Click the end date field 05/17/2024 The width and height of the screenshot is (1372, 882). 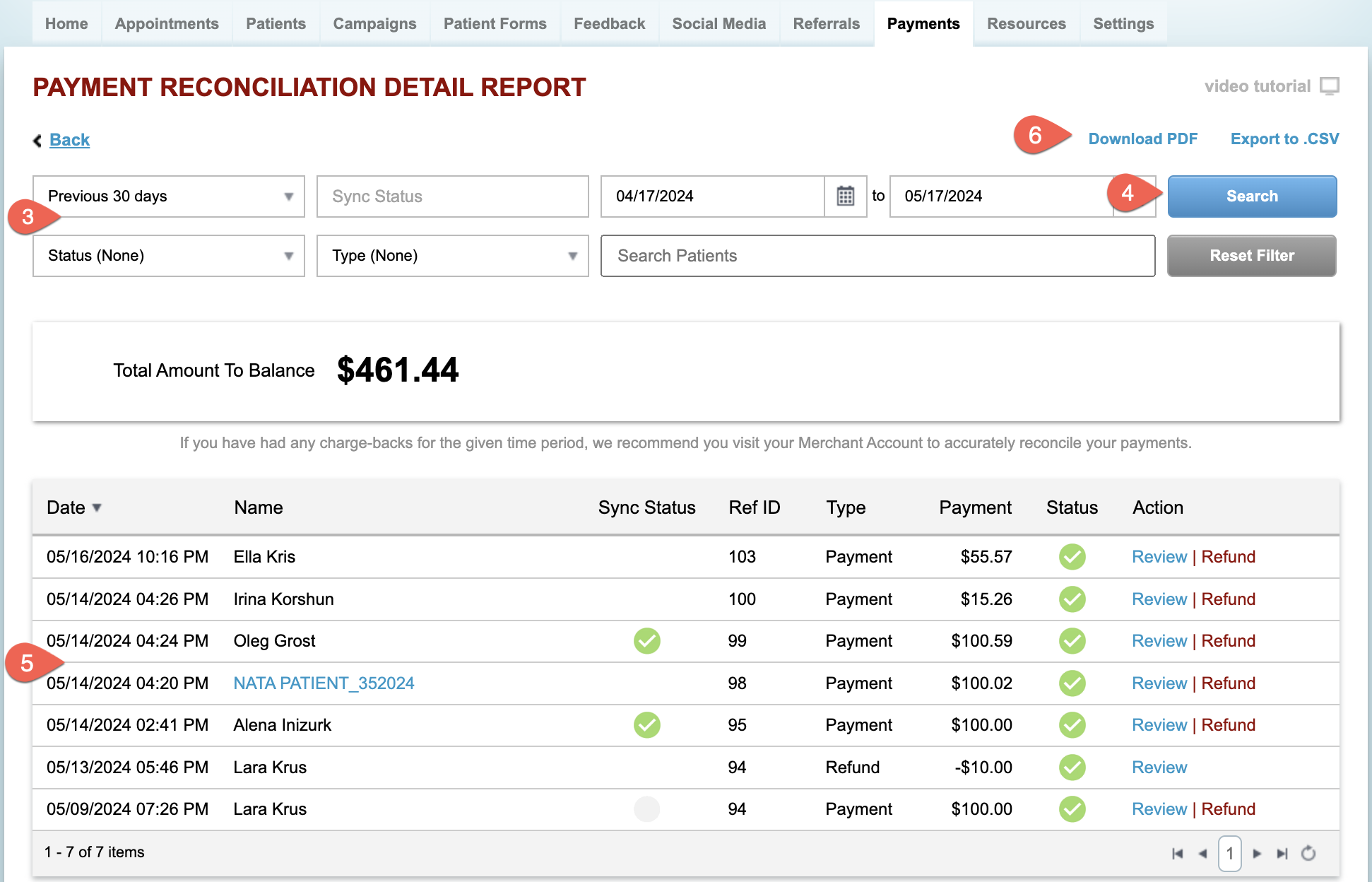[x=1001, y=196]
